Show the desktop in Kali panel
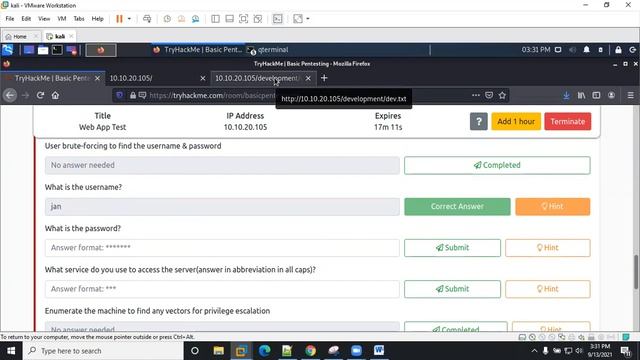Viewport: 640px width, 360px height. coord(29,50)
